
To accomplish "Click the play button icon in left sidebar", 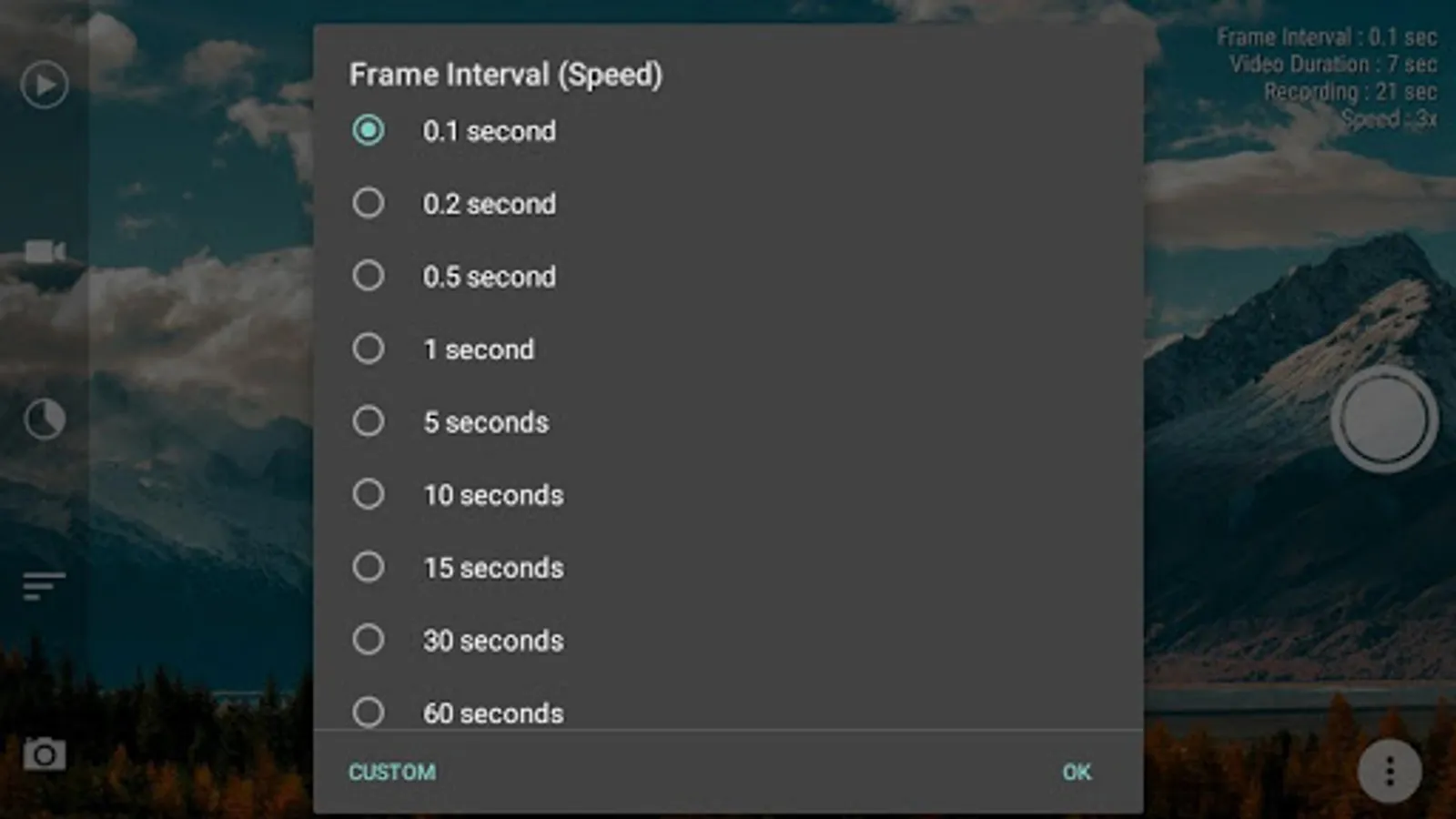I will [x=45, y=86].
